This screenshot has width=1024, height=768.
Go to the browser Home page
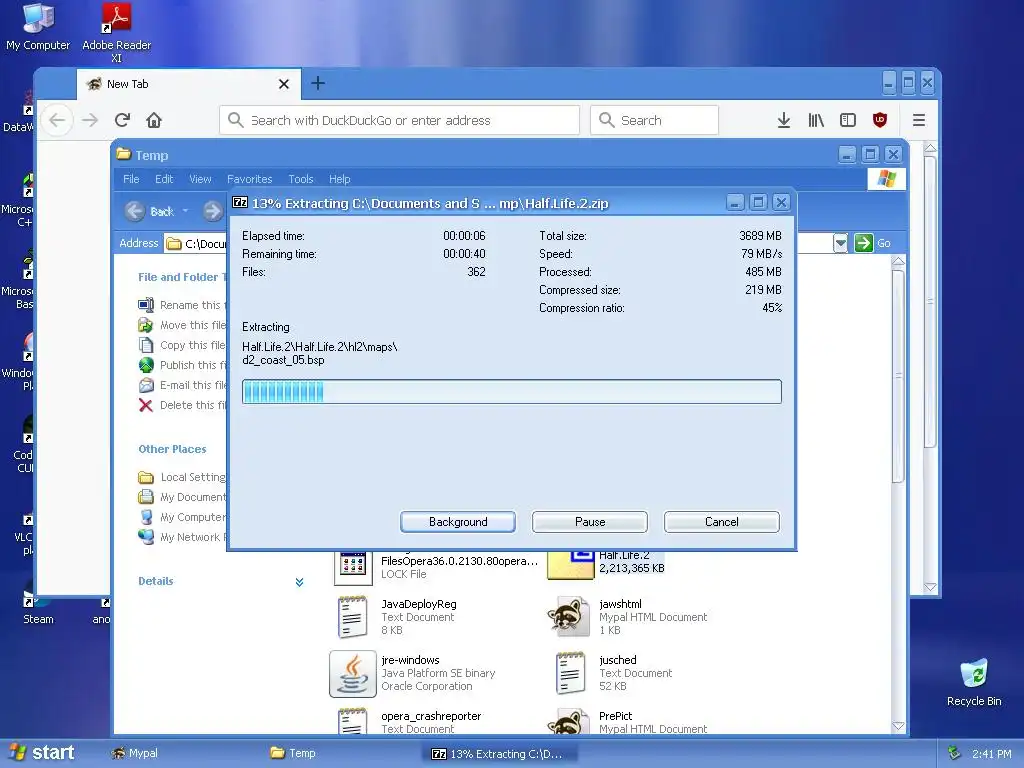153,120
